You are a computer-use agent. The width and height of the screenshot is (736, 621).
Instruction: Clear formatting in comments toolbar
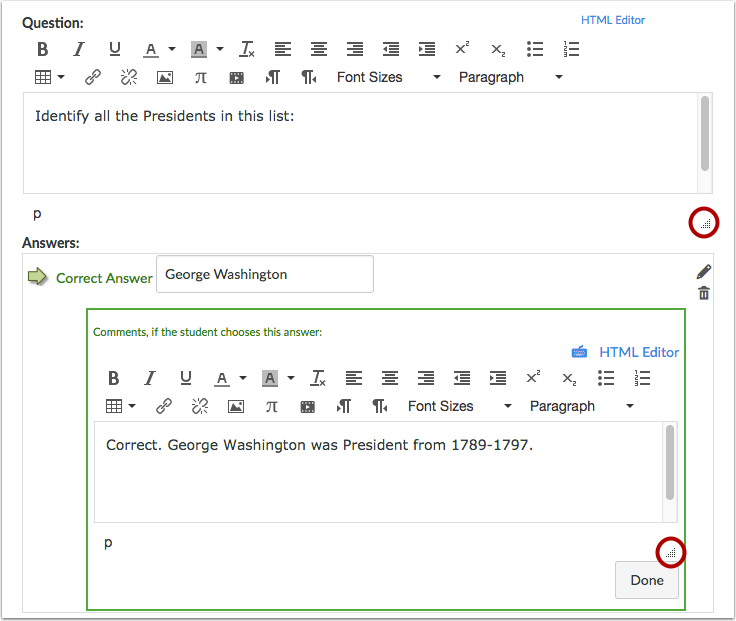point(318,378)
